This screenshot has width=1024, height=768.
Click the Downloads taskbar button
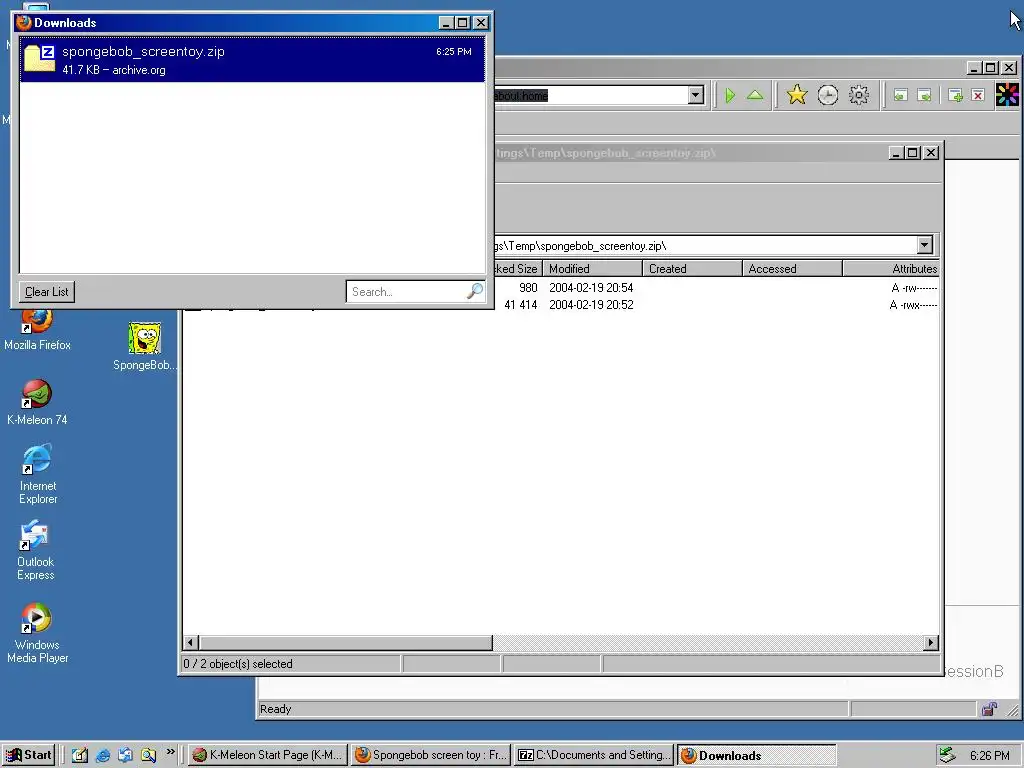[757, 755]
